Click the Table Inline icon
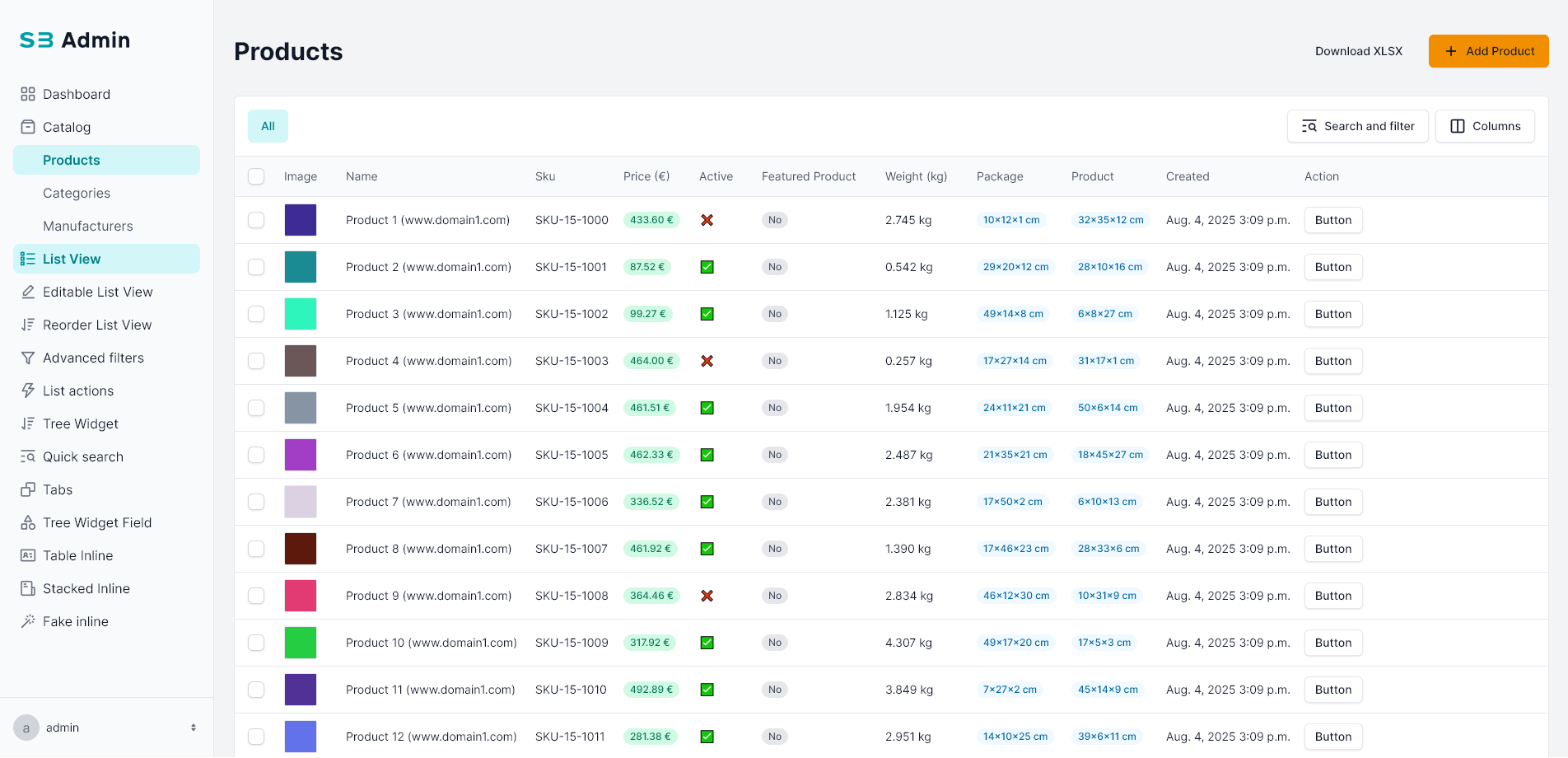Screen dimensions: 1568x758 (x=28, y=555)
